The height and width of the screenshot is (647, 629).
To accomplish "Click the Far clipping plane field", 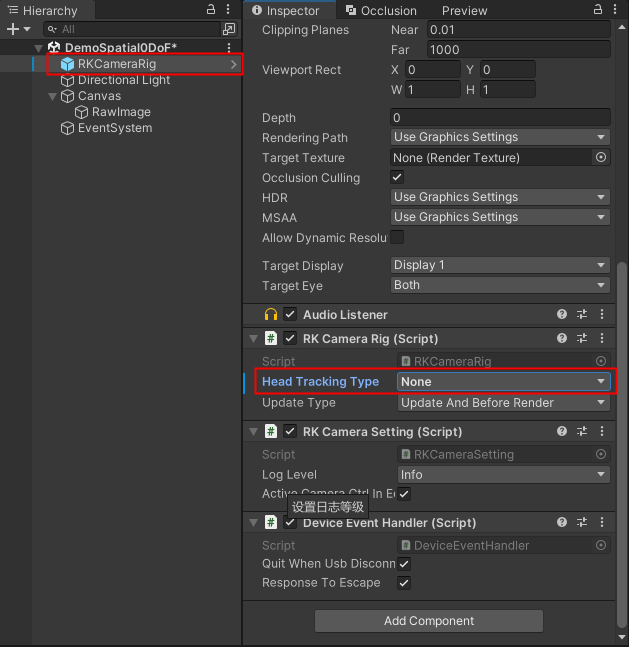I will pyautogui.click(x=519, y=50).
